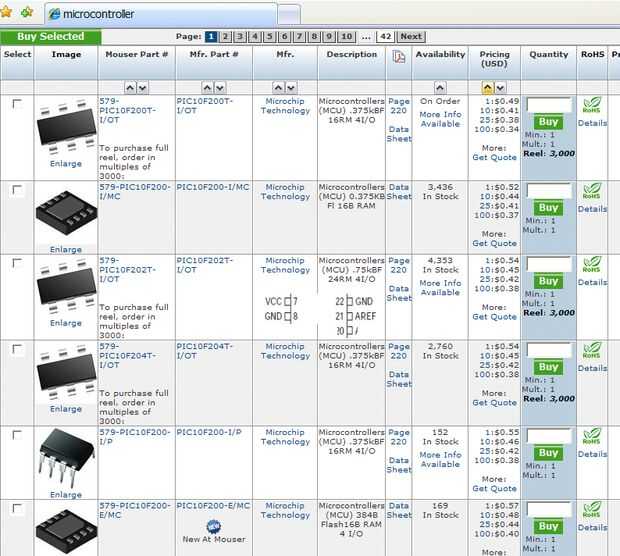Sort Mouser Part # descending arrow
620x556 pixels.
[143, 88]
